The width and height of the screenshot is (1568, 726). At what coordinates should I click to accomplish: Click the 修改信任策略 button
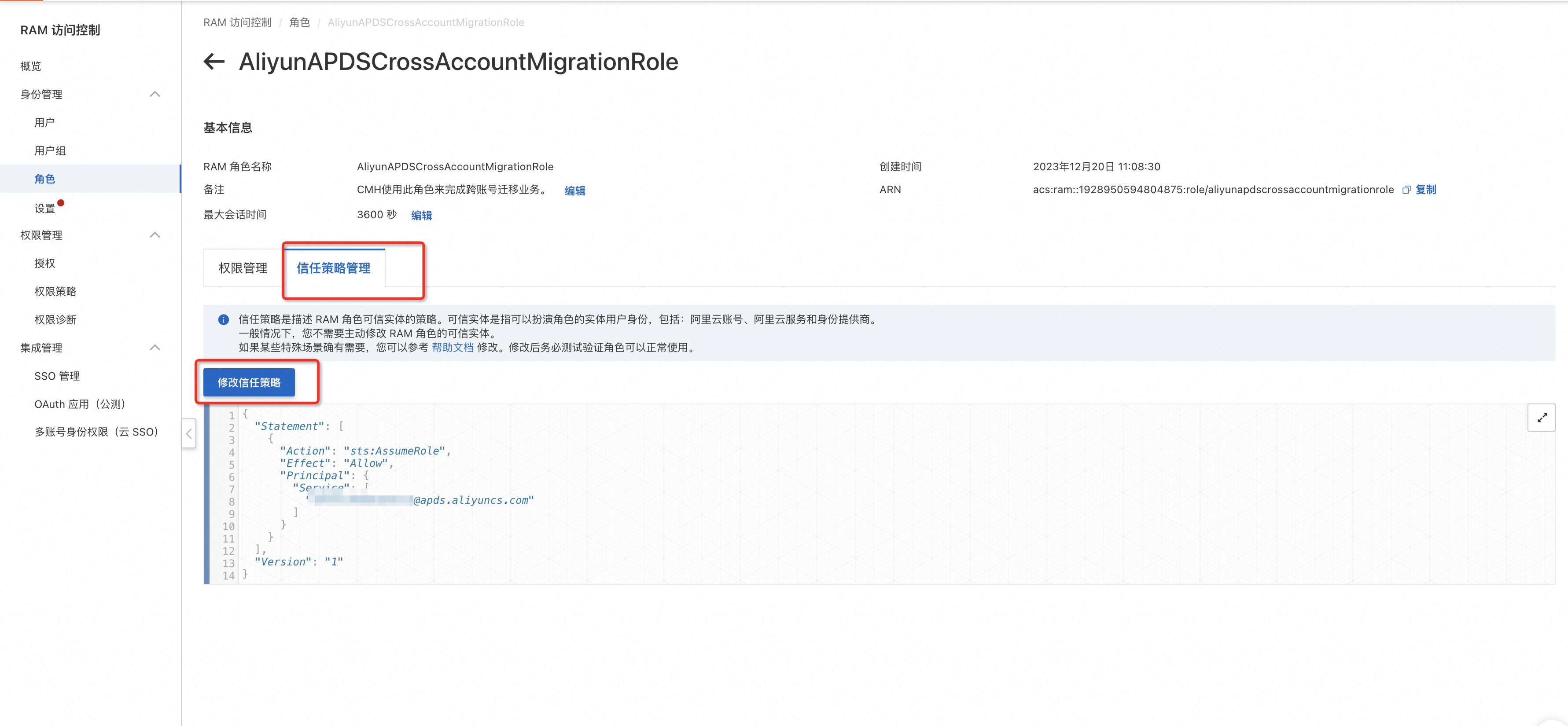click(249, 382)
